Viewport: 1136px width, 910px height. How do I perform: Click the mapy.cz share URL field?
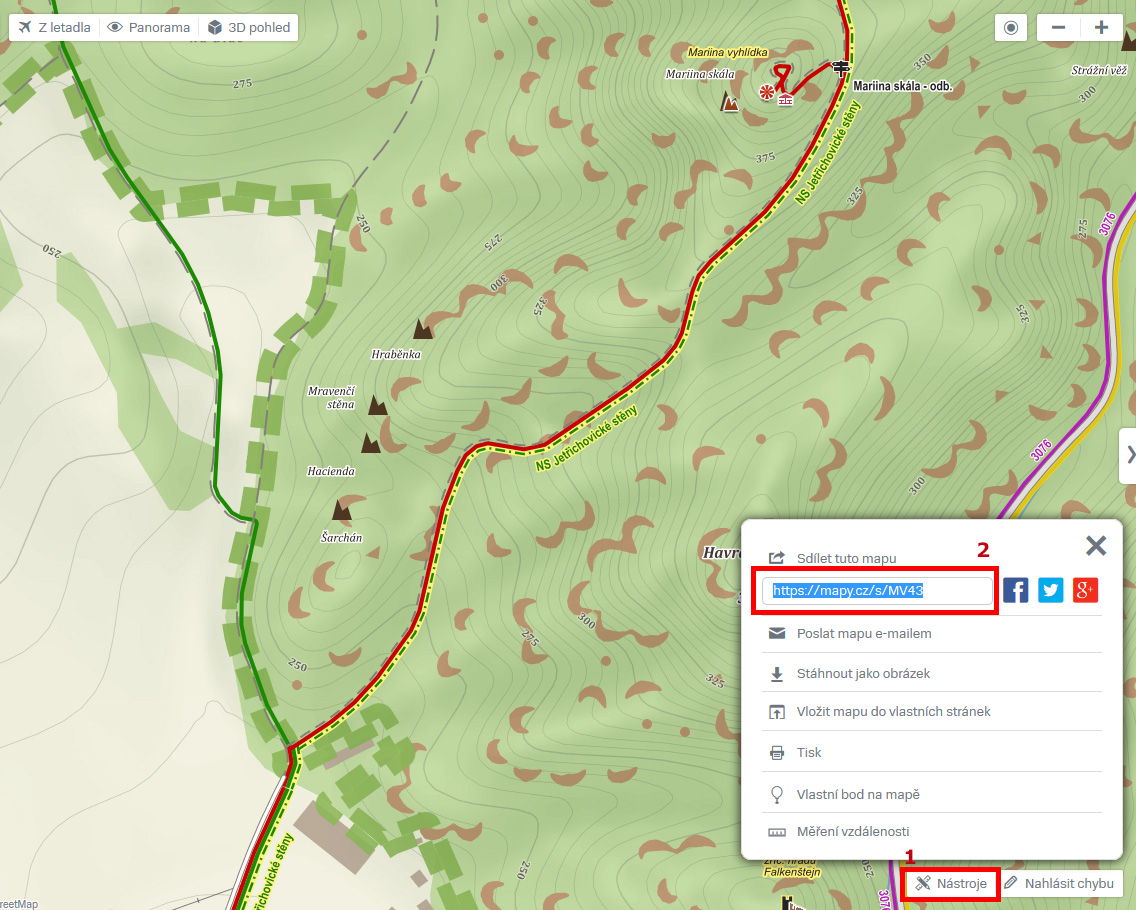[877, 590]
